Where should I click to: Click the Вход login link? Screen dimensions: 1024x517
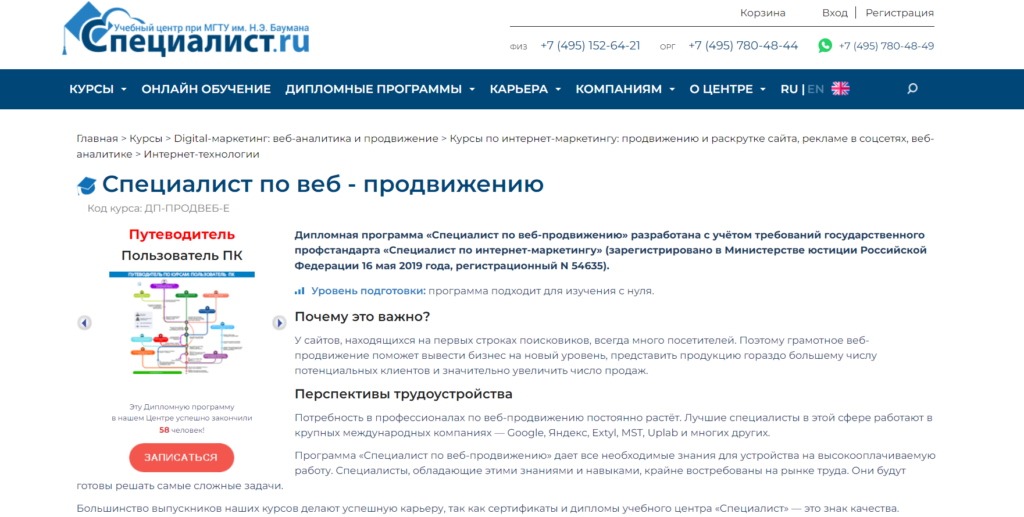[x=834, y=13]
